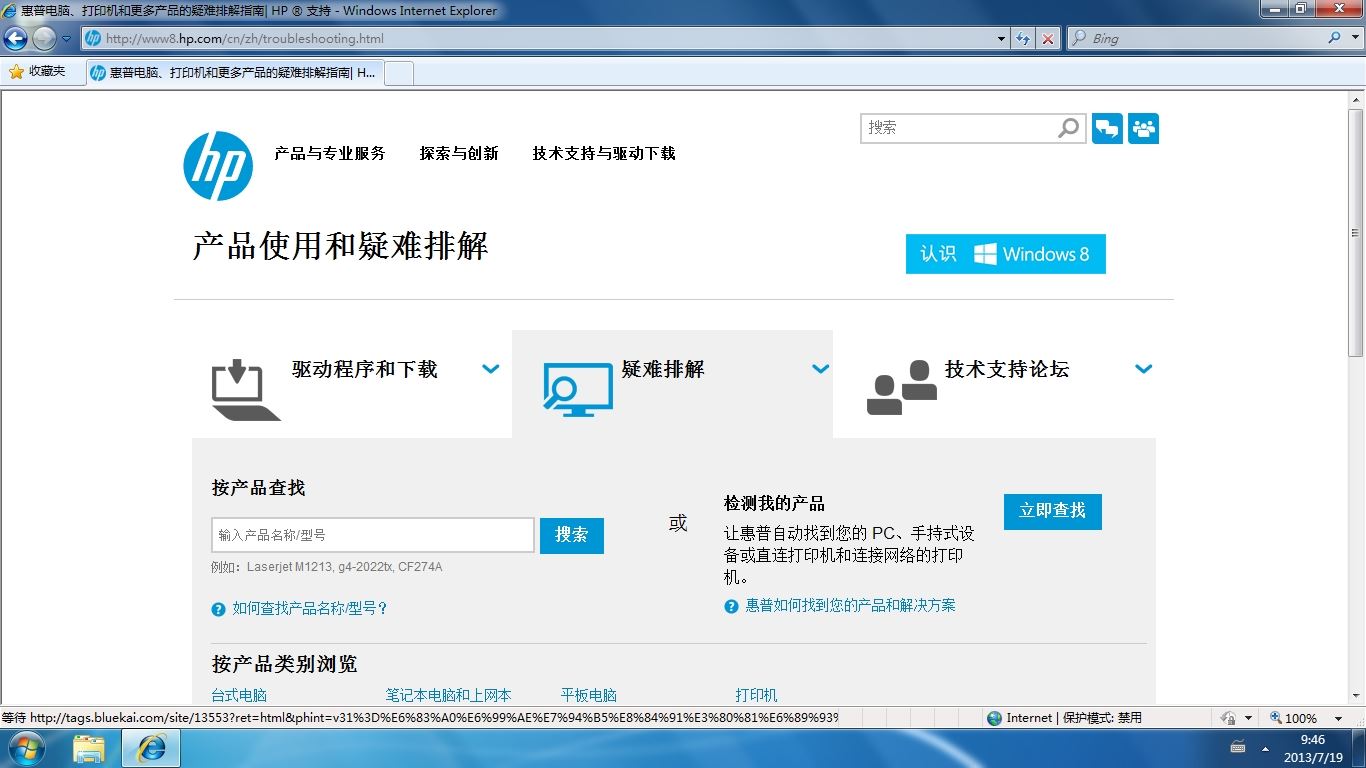Click the Show desktop strip
Image resolution: width=1366 pixels, height=768 pixels.
(1359, 749)
